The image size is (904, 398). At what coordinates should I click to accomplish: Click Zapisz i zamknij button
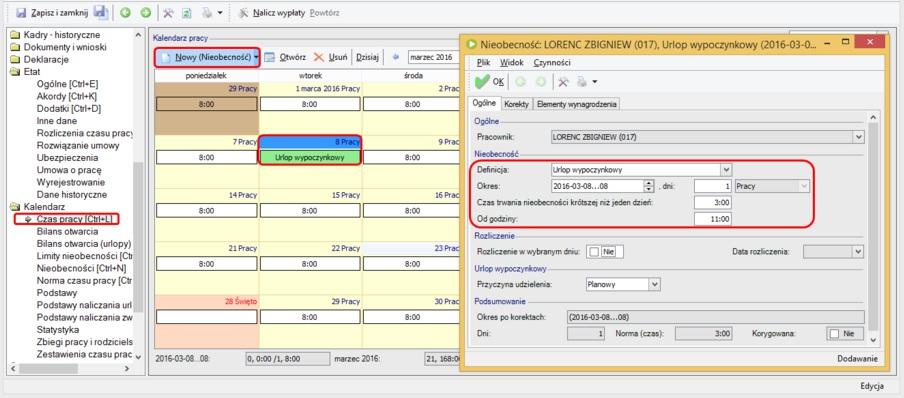coord(53,12)
